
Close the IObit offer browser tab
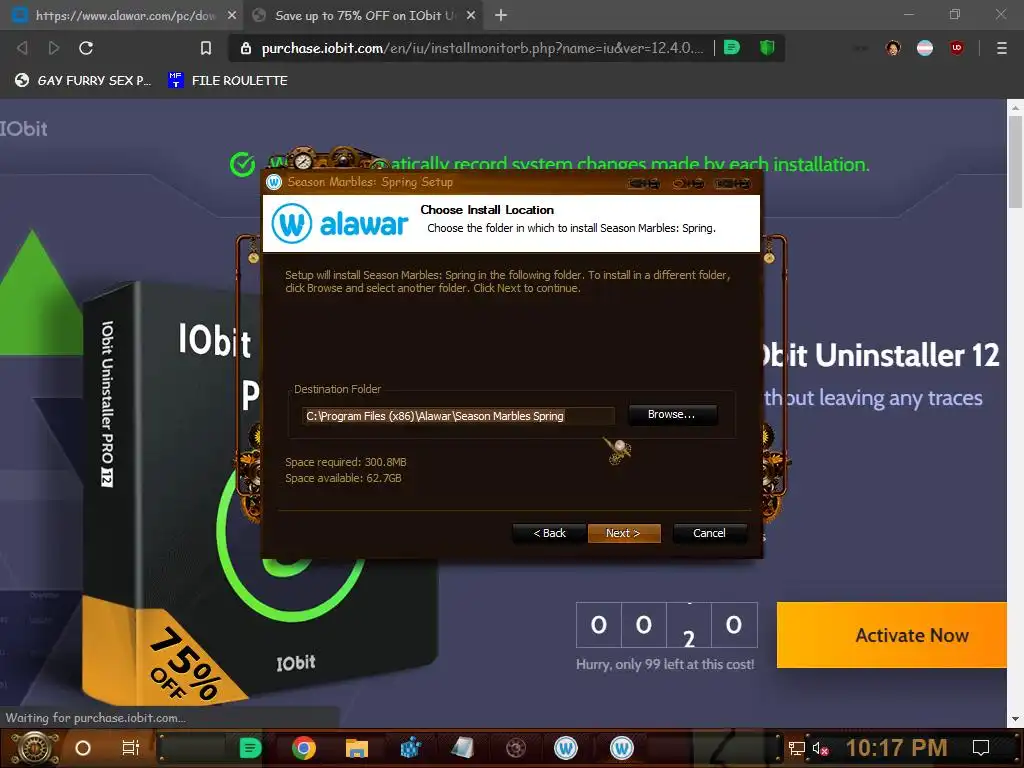pyautogui.click(x=471, y=15)
